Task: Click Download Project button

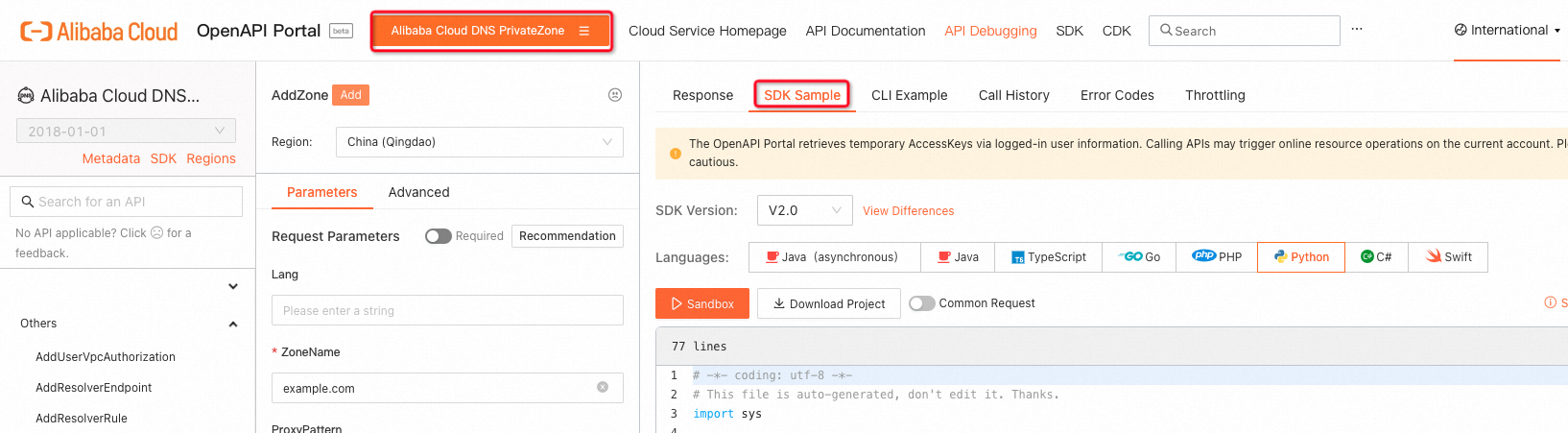Action: tap(829, 303)
